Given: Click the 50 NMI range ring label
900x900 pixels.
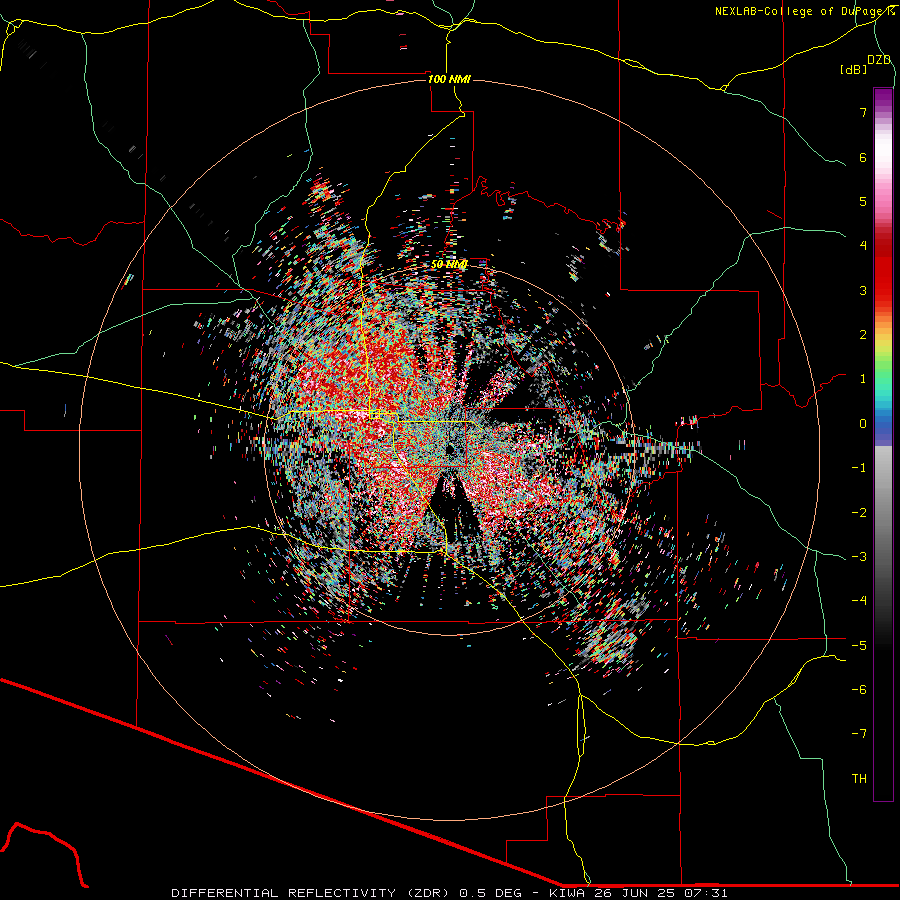Looking at the screenshot, I should pos(449,264).
